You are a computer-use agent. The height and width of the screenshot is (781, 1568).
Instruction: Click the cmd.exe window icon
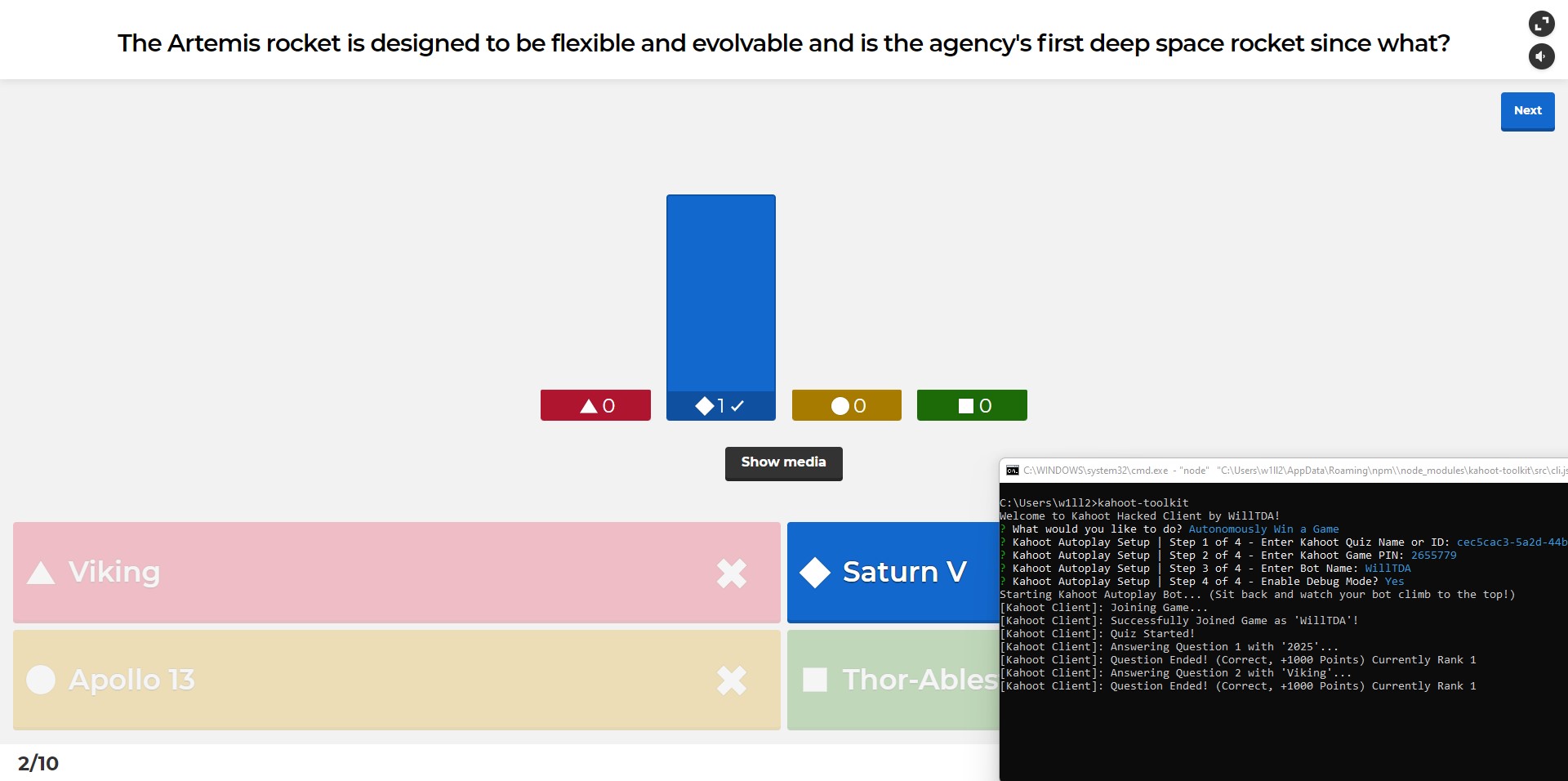point(1013,471)
